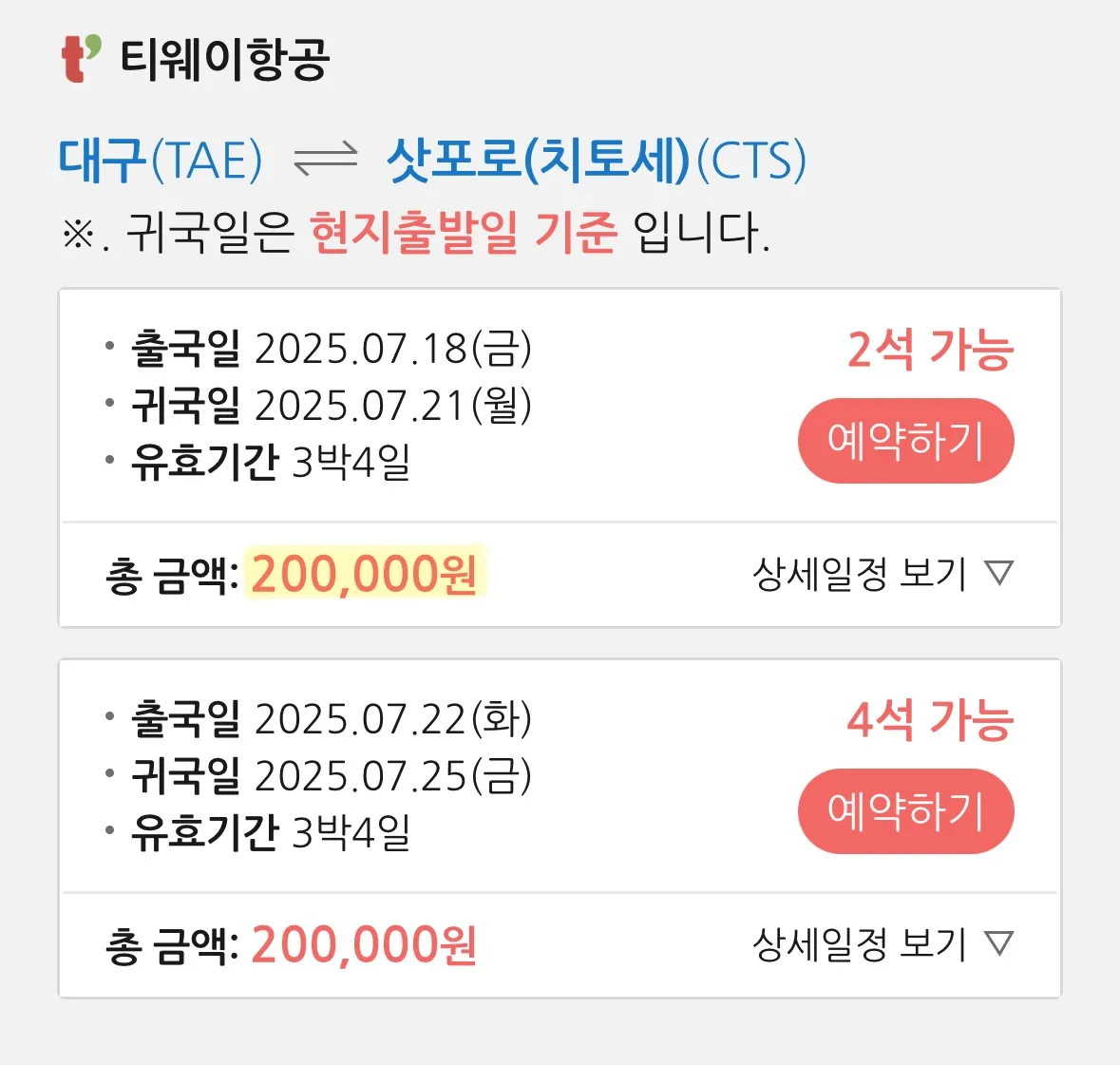The height and width of the screenshot is (1065, 1120).
Task: Click the 귀국일 2025.07.21(월) line
Action: 331,406
